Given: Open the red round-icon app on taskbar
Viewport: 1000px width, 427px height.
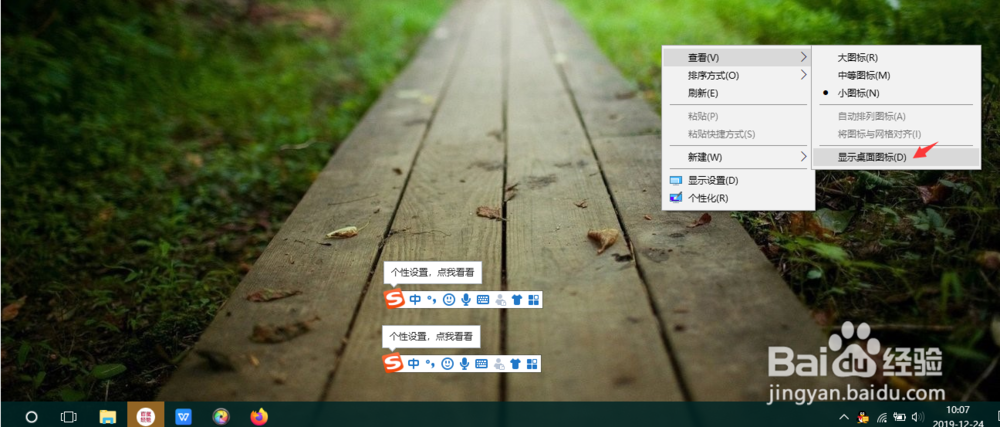Looking at the screenshot, I should tap(145, 417).
